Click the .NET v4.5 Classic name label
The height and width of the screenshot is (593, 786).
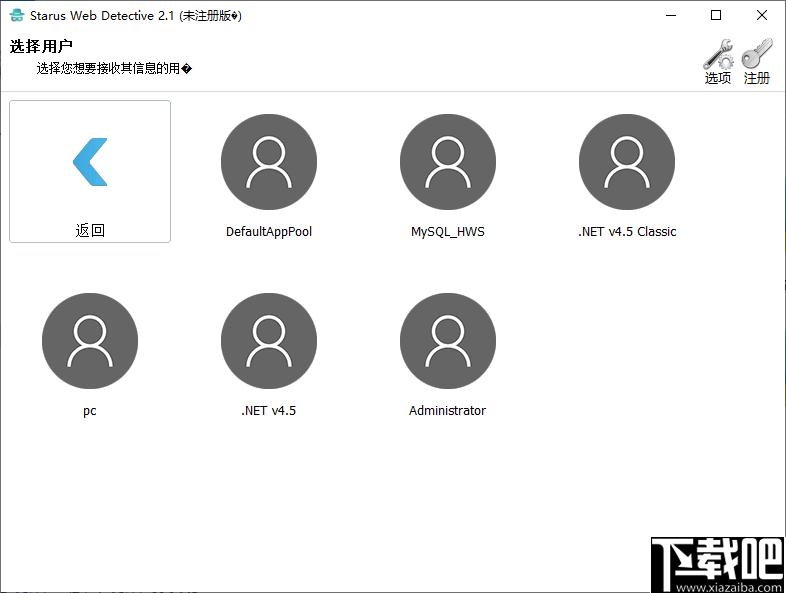tap(627, 232)
